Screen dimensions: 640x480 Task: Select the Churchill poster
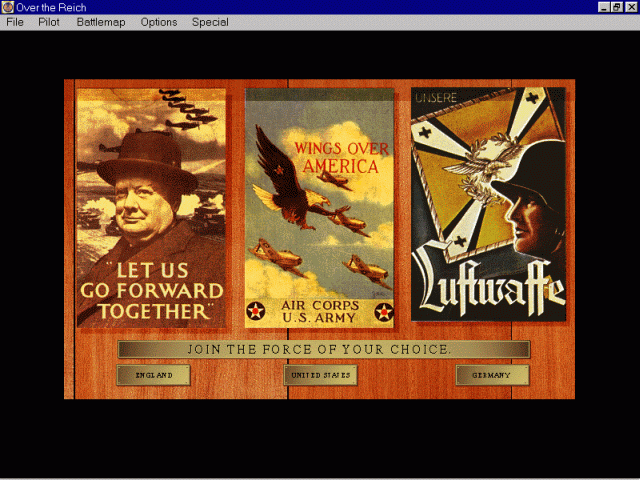point(151,208)
